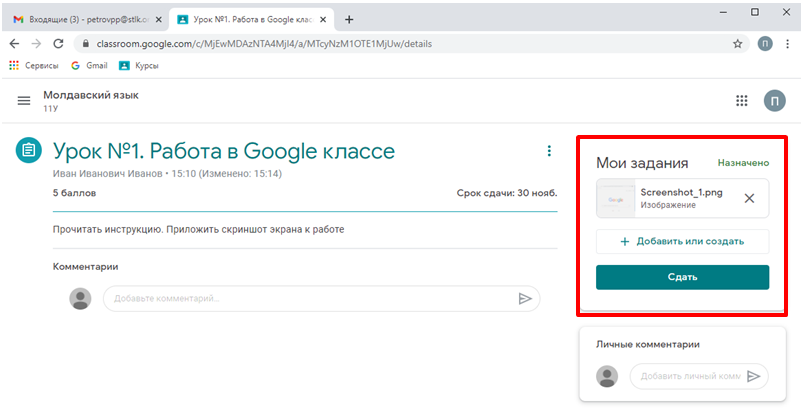Switch to the Gmail inbox tab

pyautogui.click(x=86, y=19)
